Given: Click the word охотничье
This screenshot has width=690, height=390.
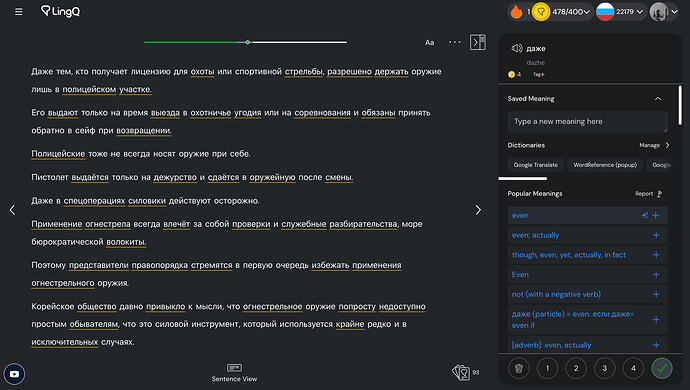Looking at the screenshot, I should pos(211,113).
